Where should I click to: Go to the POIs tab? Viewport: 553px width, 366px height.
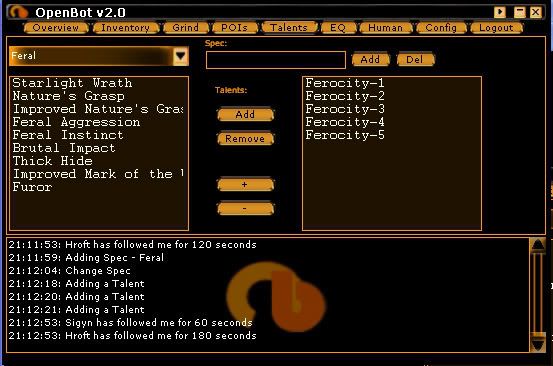(235, 28)
